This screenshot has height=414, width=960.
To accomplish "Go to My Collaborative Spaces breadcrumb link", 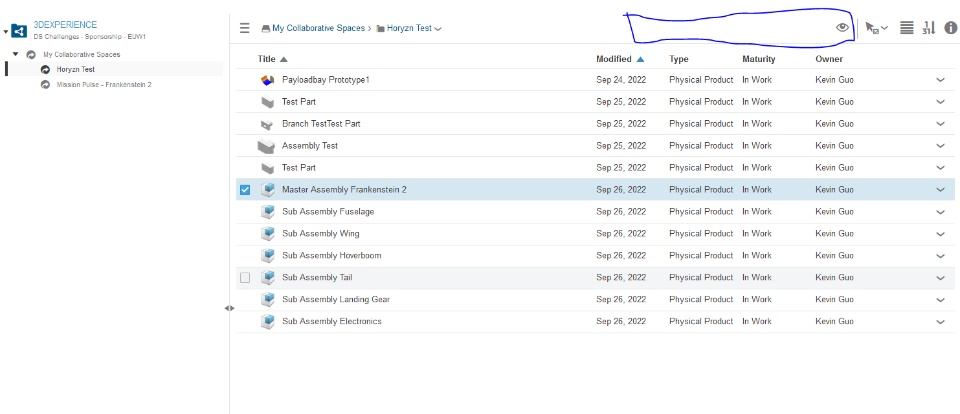I will pyautogui.click(x=314, y=28).
